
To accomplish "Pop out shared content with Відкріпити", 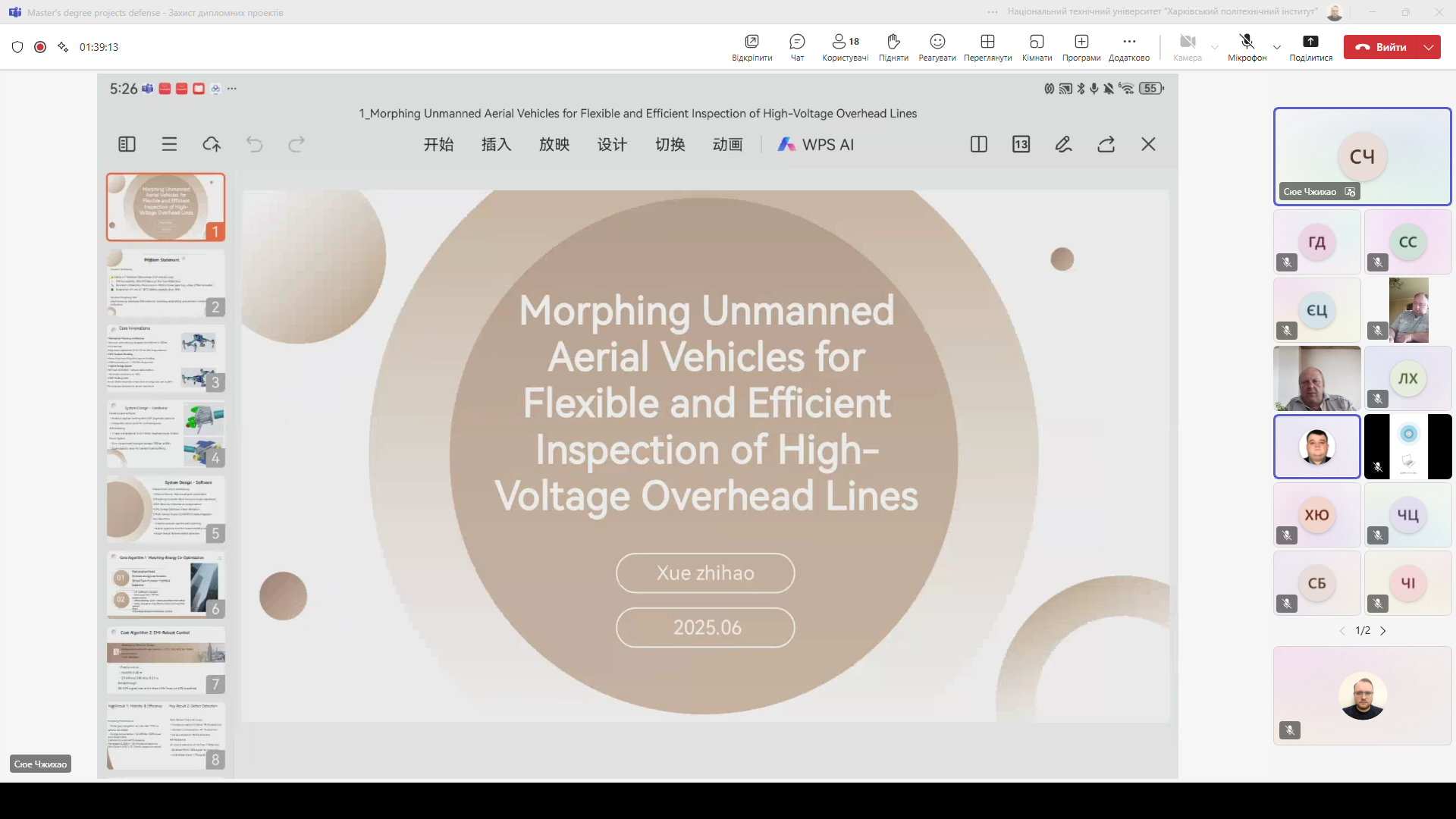I will point(752,42).
